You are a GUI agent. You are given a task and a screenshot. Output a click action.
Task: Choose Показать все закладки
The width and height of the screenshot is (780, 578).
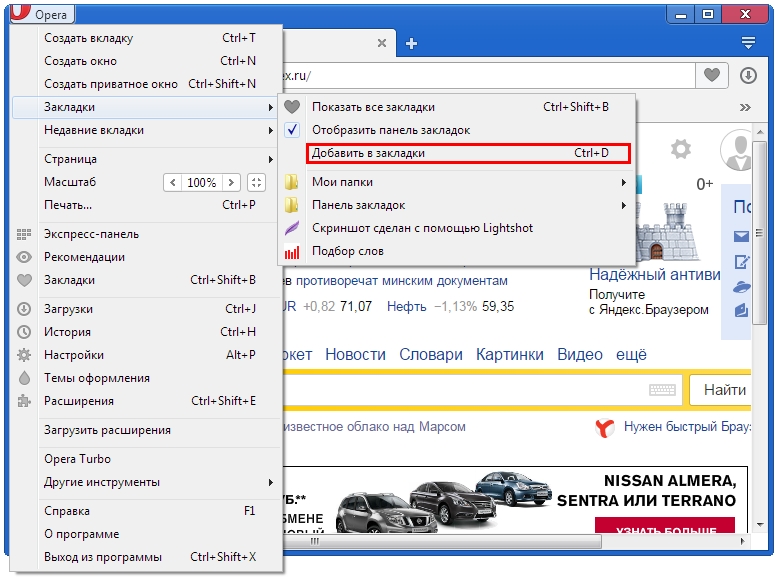pyautogui.click(x=457, y=107)
